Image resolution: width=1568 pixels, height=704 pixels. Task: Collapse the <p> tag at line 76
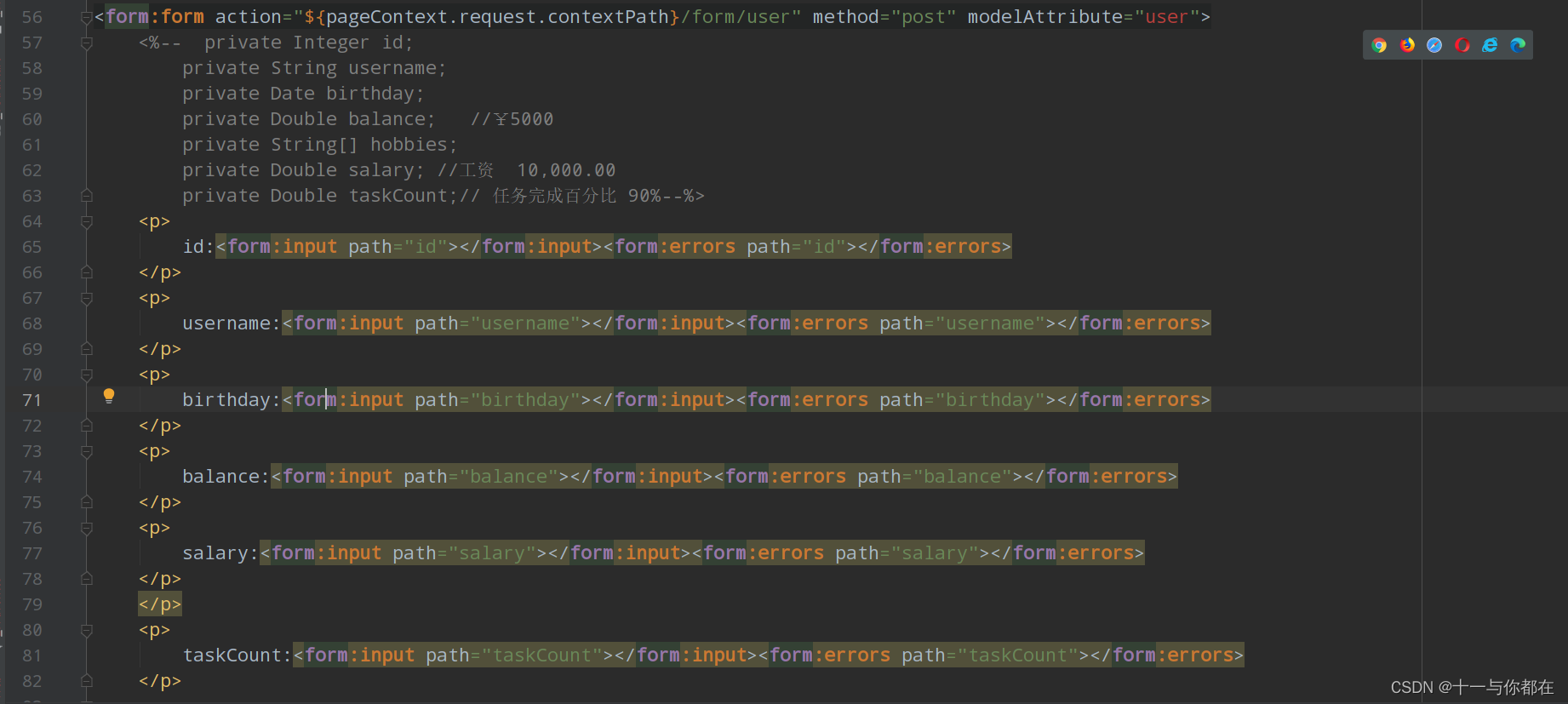click(86, 528)
